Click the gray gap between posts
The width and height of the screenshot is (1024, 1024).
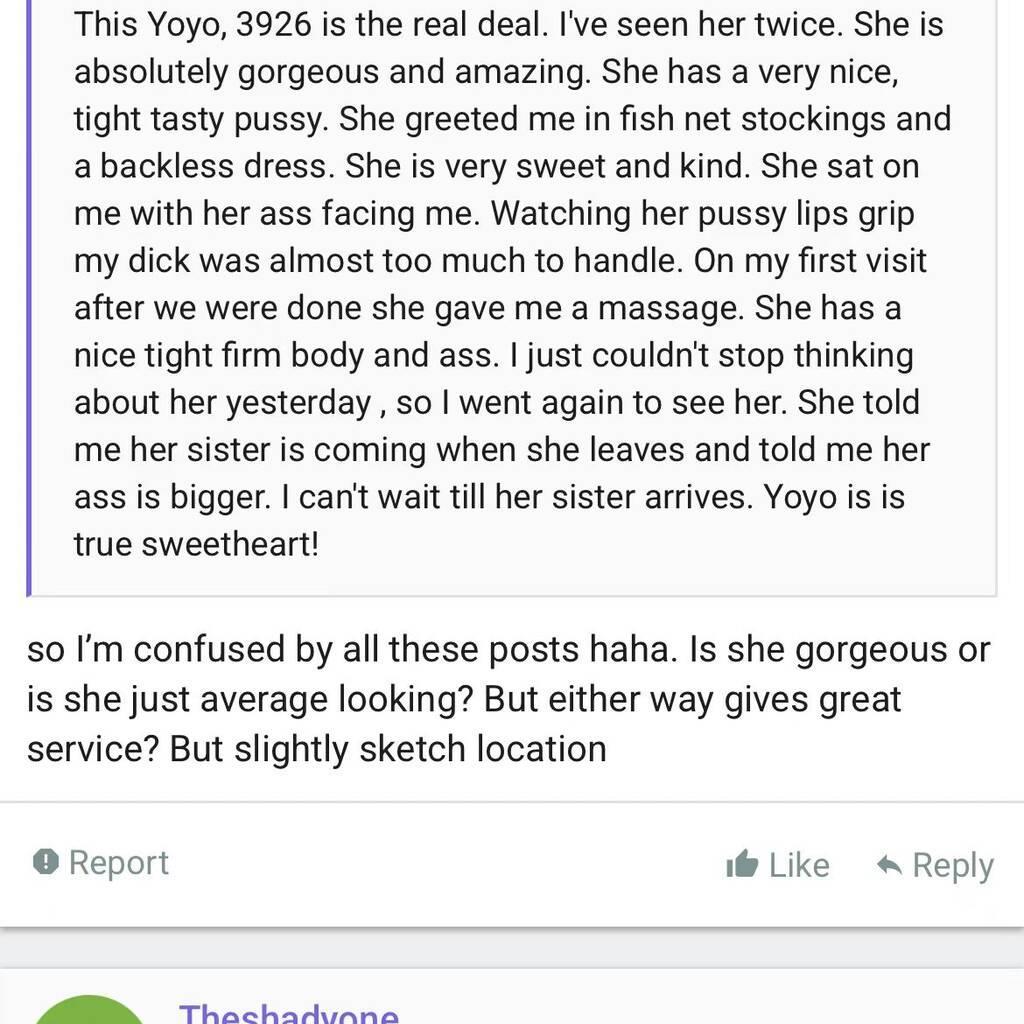pos(512,947)
